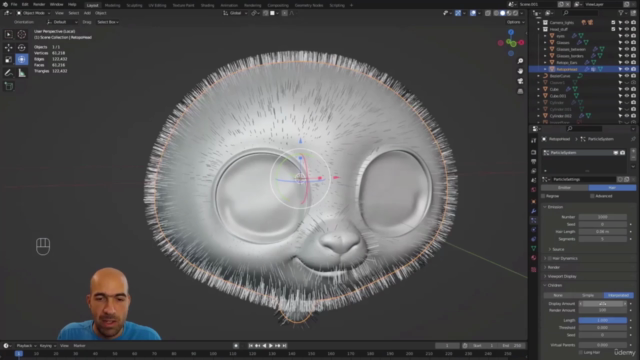Click the Display Amount slider field
Image resolution: width=640 pixels, height=360 pixels.
tap(602, 304)
